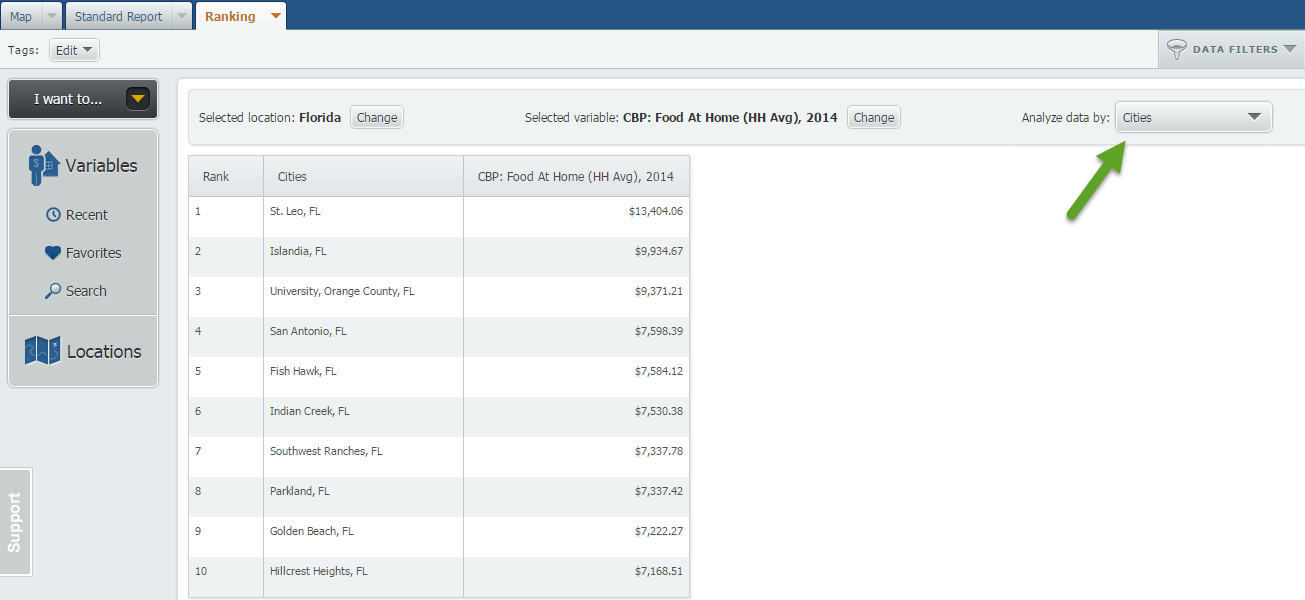Expand the Data Filters panel arrow
Image resolution: width=1305 pixels, height=600 pixels.
(1290, 49)
